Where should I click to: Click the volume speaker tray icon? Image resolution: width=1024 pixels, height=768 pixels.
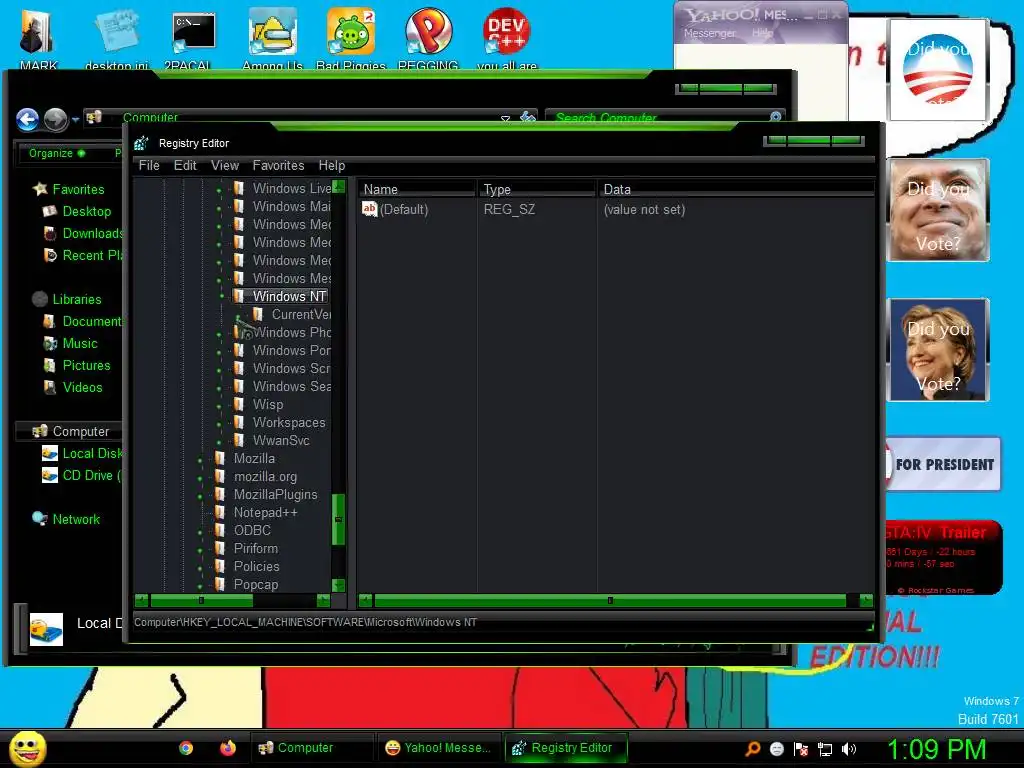(848, 749)
